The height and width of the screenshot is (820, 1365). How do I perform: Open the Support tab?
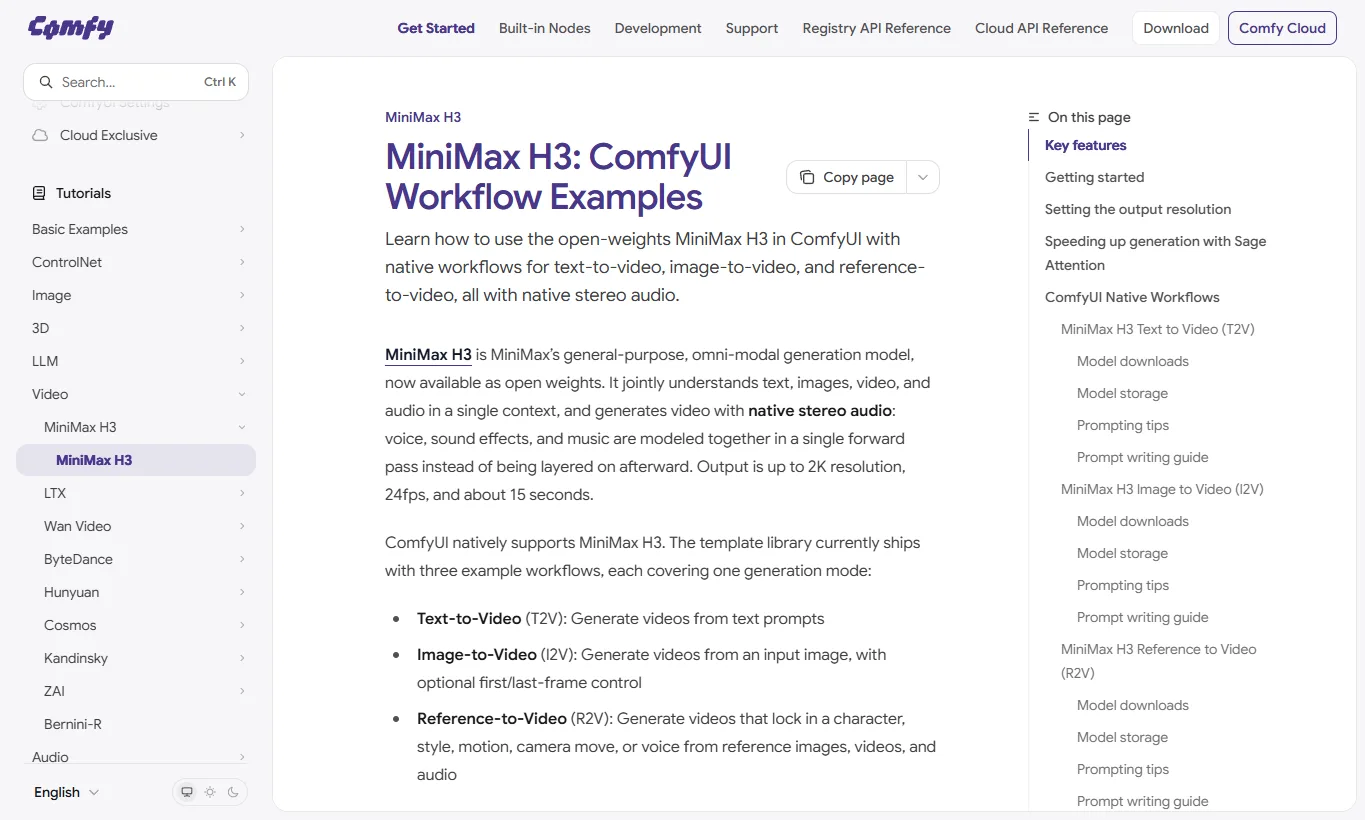[x=752, y=28]
